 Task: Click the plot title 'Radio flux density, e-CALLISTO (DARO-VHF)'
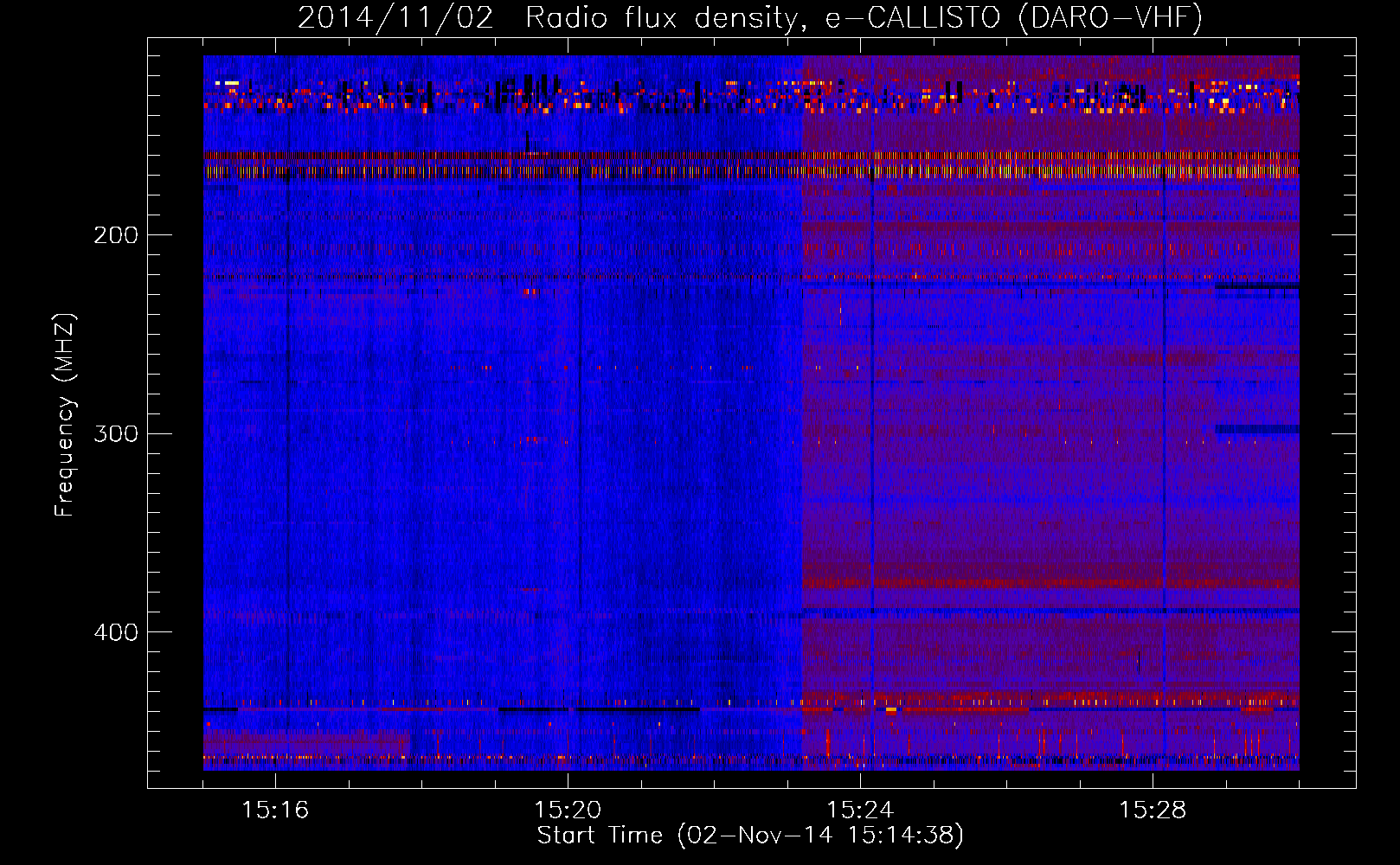click(864, 18)
